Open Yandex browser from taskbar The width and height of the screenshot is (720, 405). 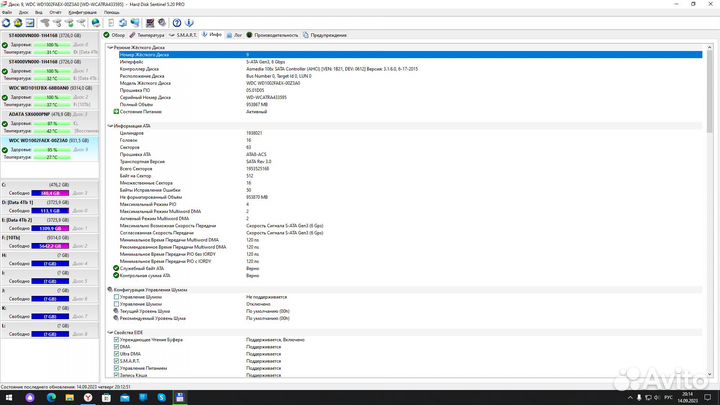88,398
